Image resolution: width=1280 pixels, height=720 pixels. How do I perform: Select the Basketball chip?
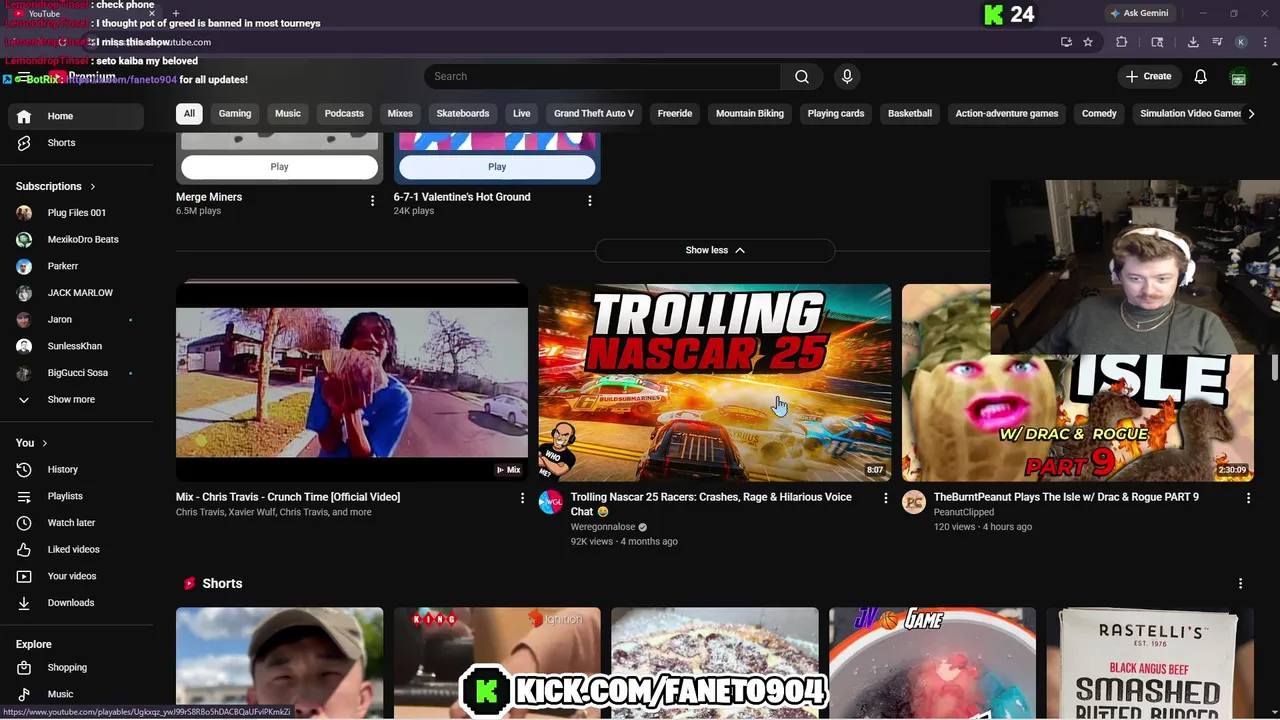point(910,114)
